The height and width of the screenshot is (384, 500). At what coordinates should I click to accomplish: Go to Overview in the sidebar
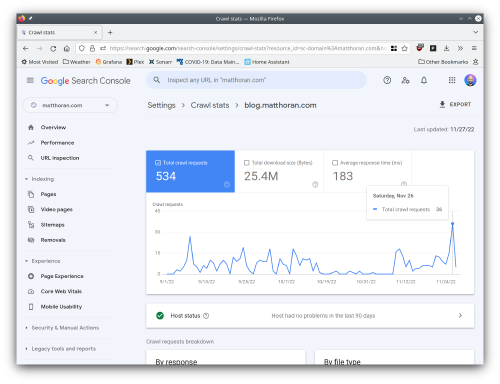coord(53,127)
